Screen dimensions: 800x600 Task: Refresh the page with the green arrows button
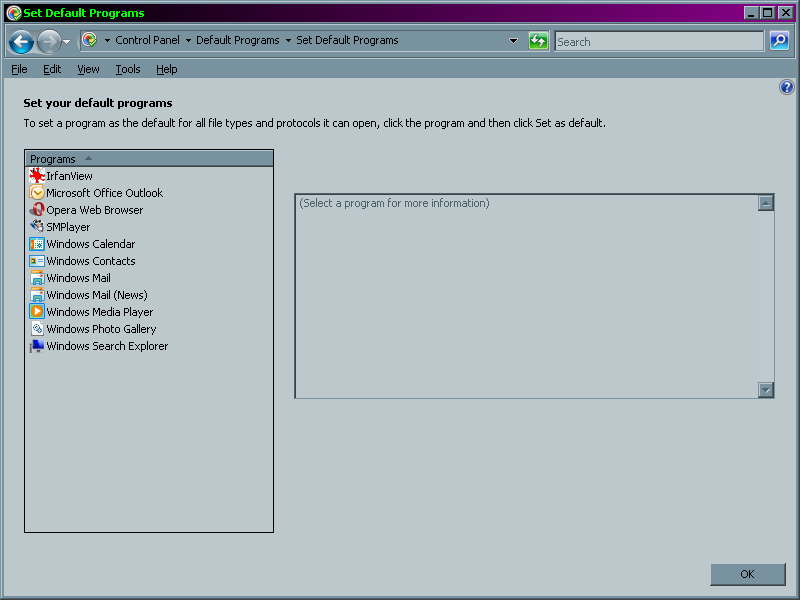pos(538,41)
